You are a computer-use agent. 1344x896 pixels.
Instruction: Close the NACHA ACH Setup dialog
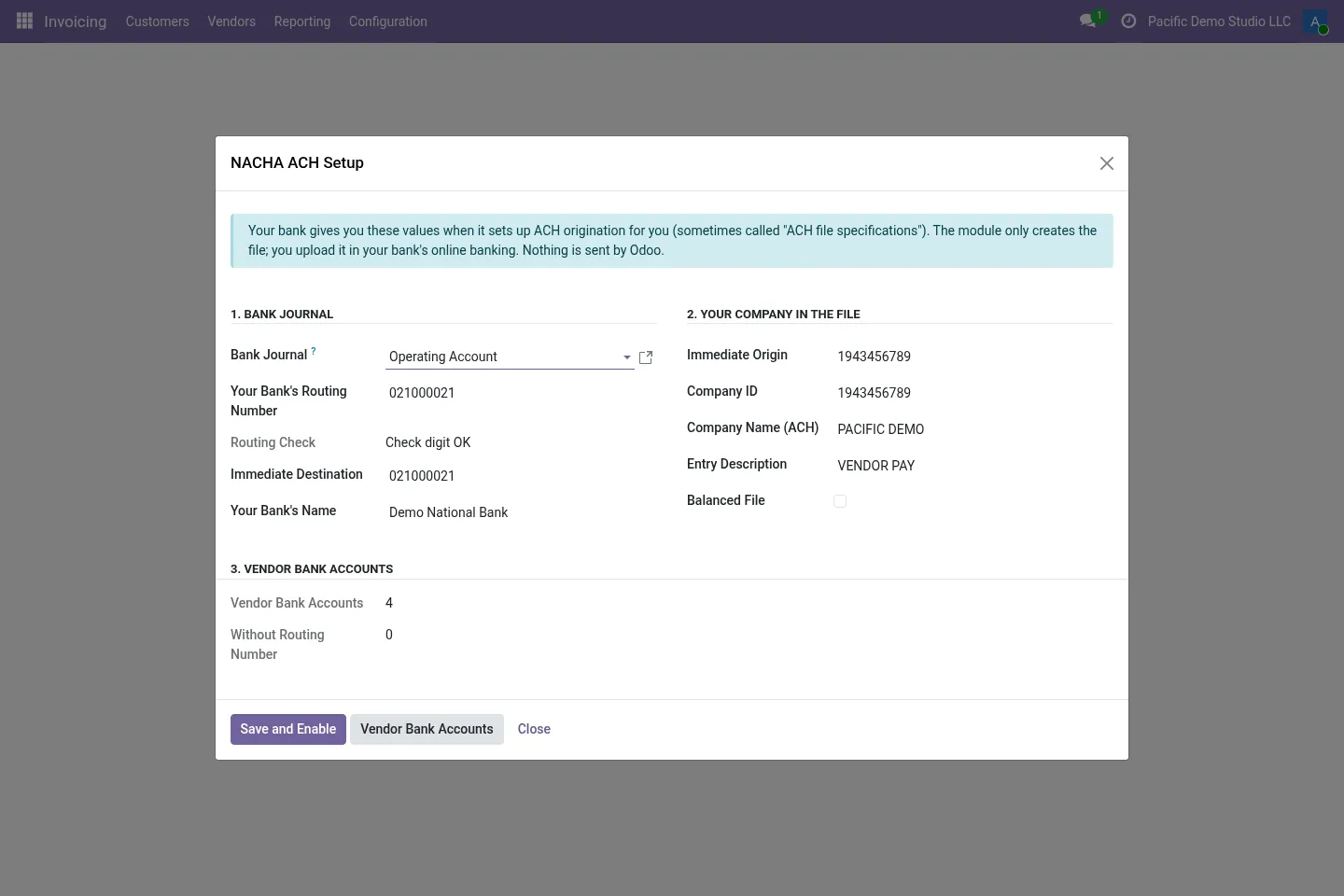click(1107, 163)
